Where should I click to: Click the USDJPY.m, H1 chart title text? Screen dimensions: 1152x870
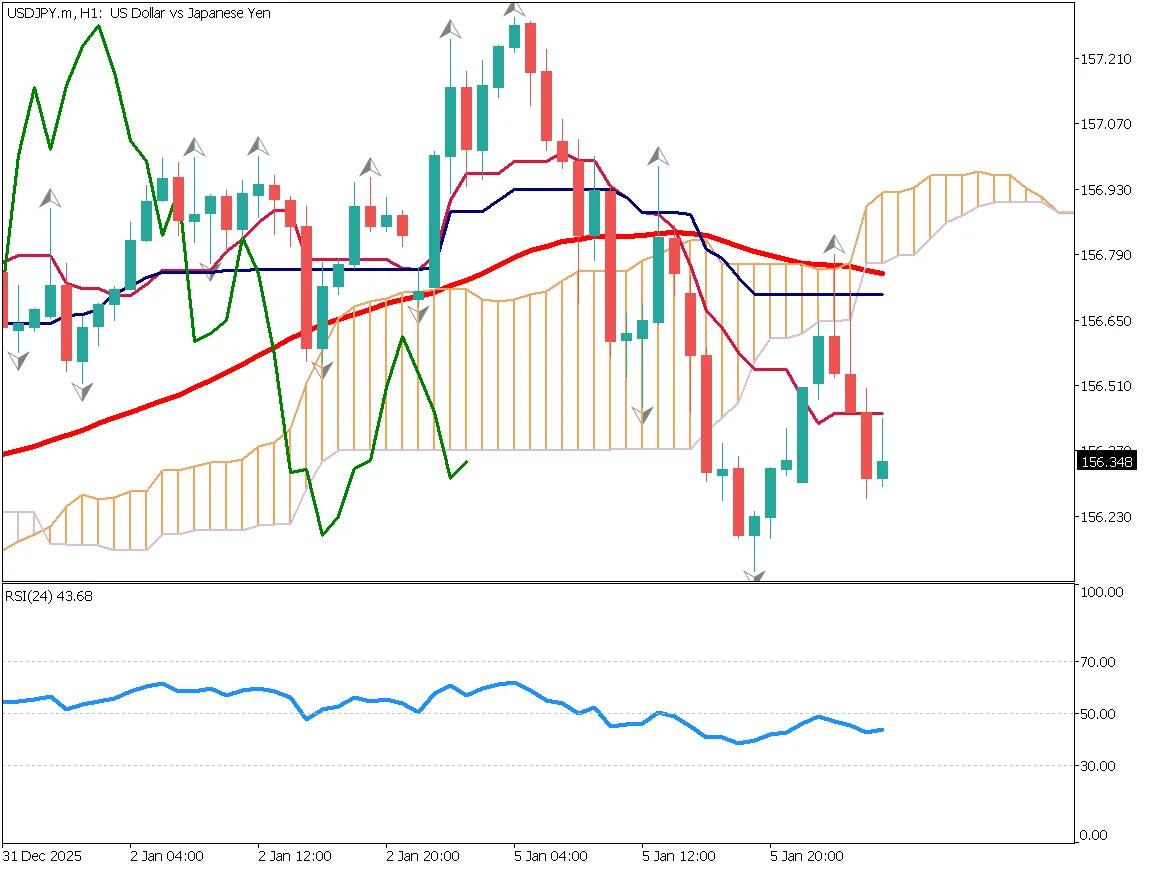pyautogui.click(x=138, y=13)
